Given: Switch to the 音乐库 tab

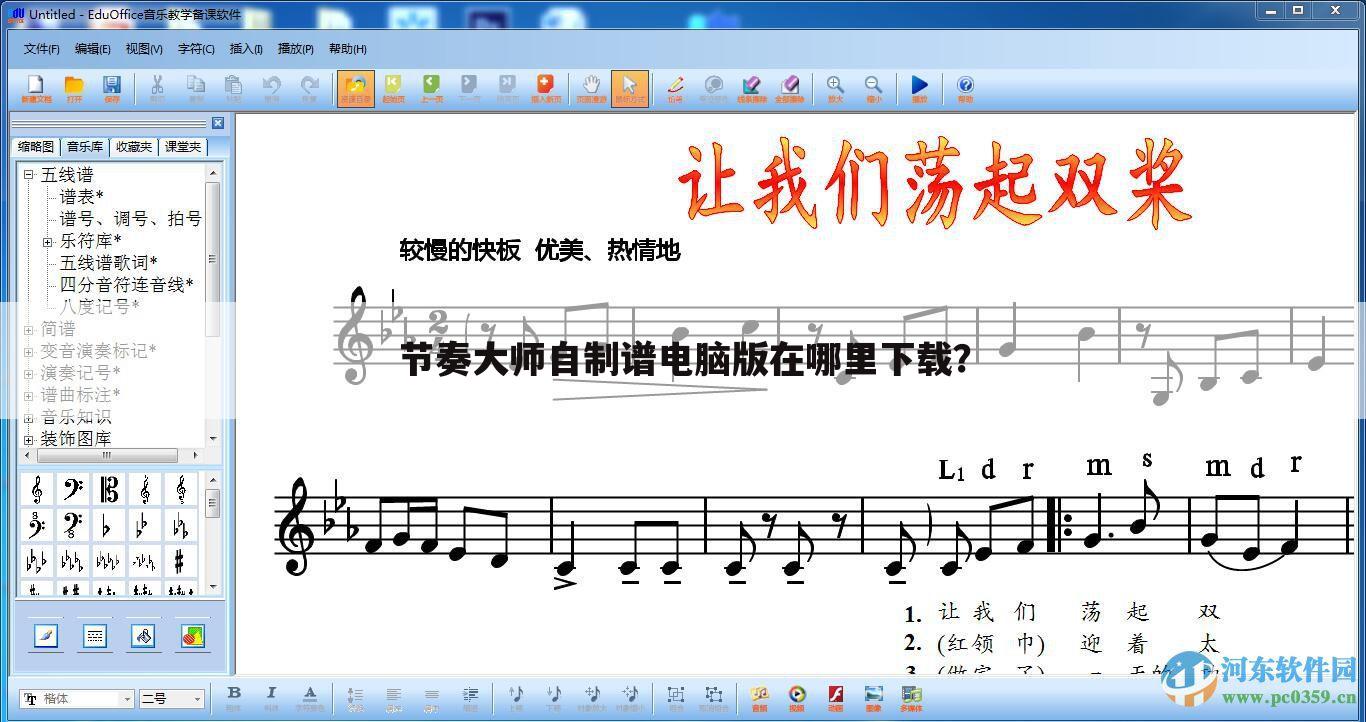Looking at the screenshot, I should click(85, 147).
